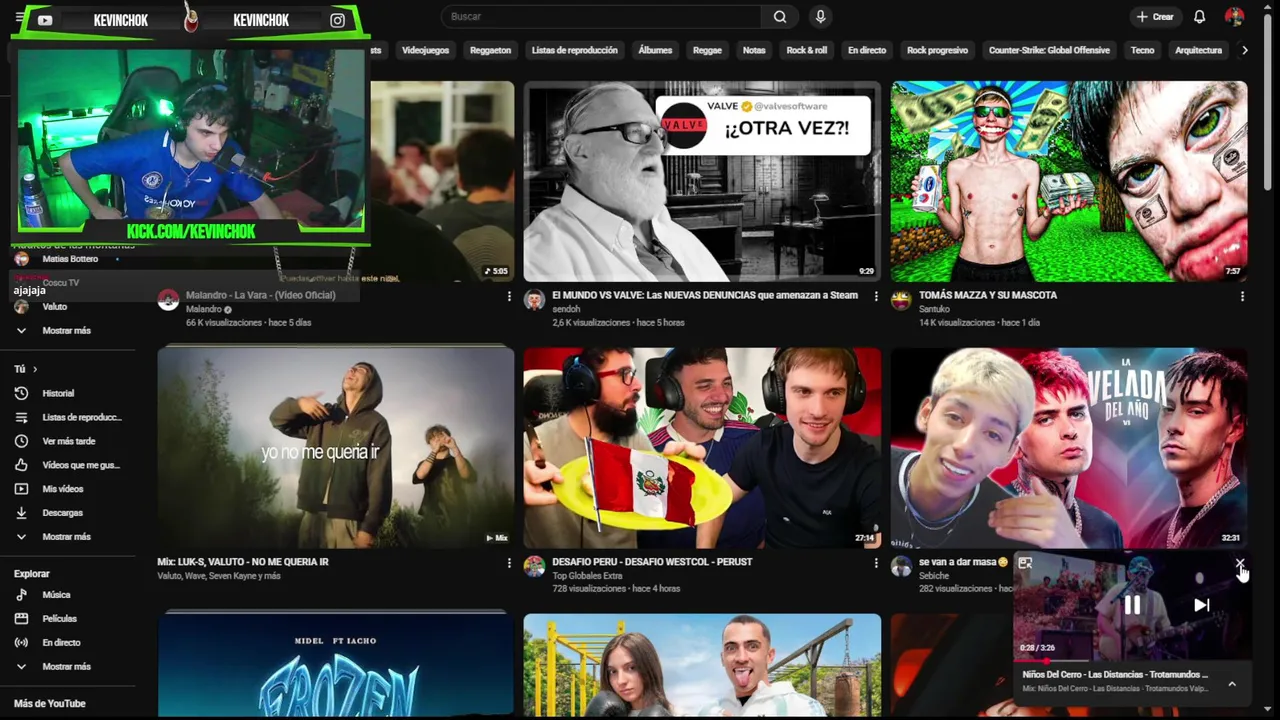Select Counter-Strike: Global Offensive chip
The height and width of the screenshot is (720, 1280).
point(1049,50)
